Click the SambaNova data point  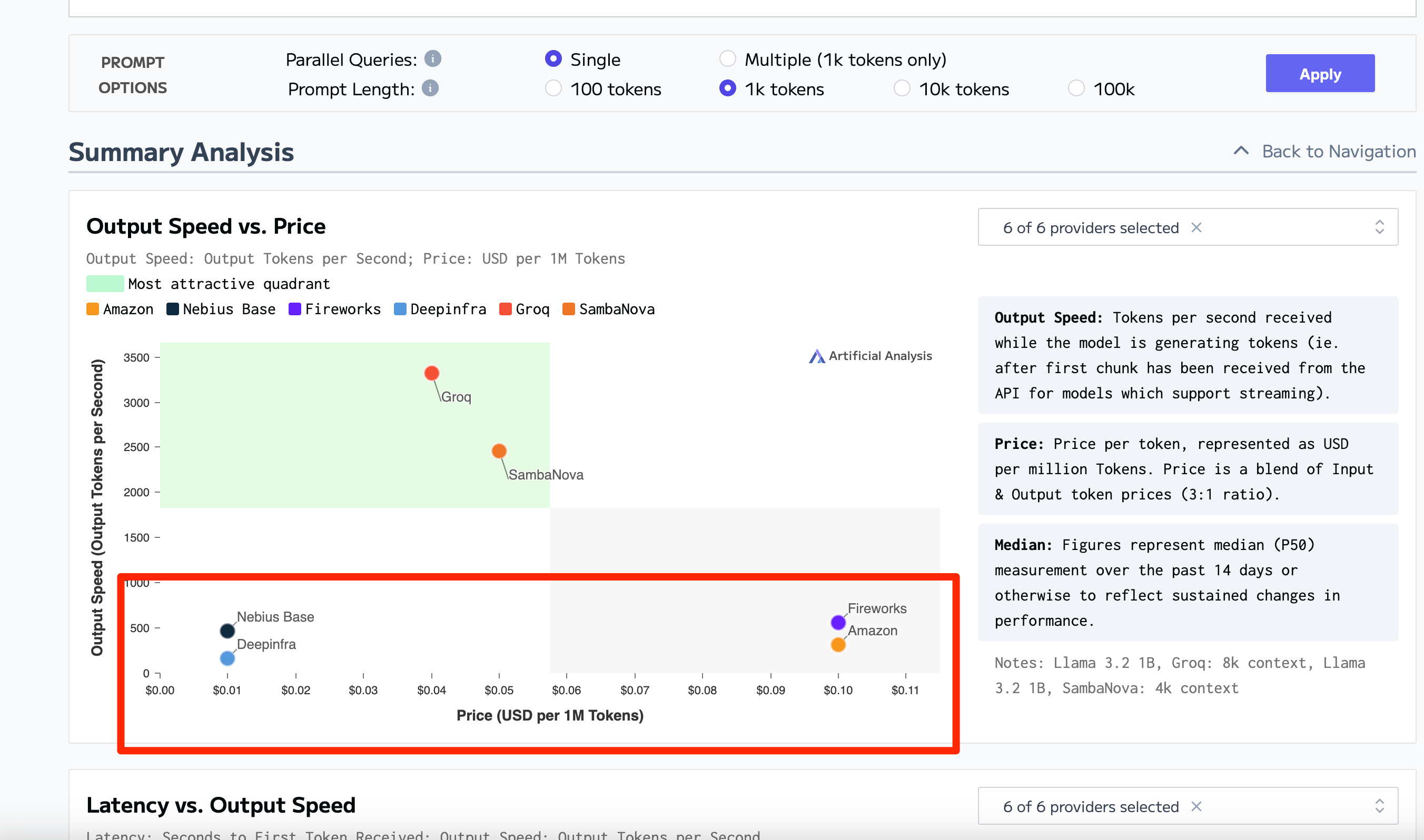(x=499, y=451)
